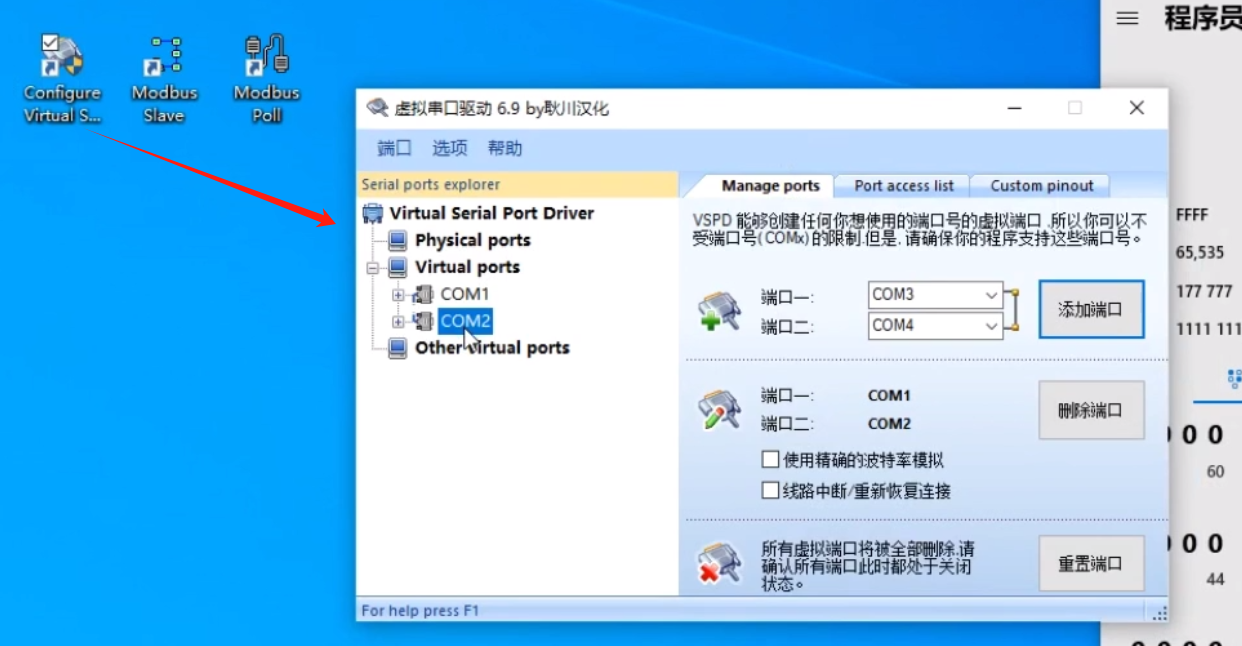Expand the COM2 tree node
Image resolution: width=1242 pixels, height=646 pixels.
pyautogui.click(x=398, y=322)
